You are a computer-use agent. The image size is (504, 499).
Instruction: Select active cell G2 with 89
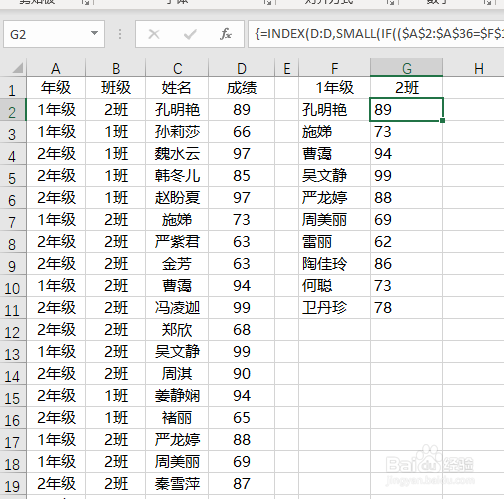pos(406,109)
